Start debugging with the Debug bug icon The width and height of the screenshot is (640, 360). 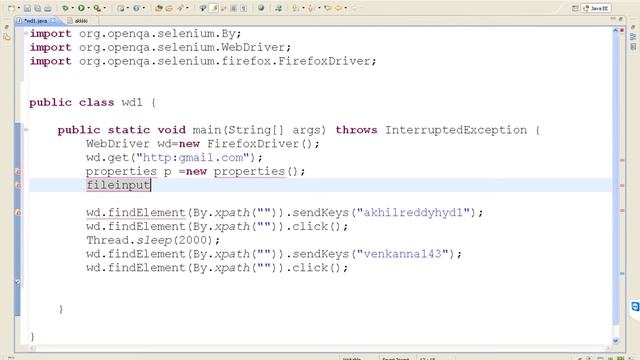pos(65,8)
